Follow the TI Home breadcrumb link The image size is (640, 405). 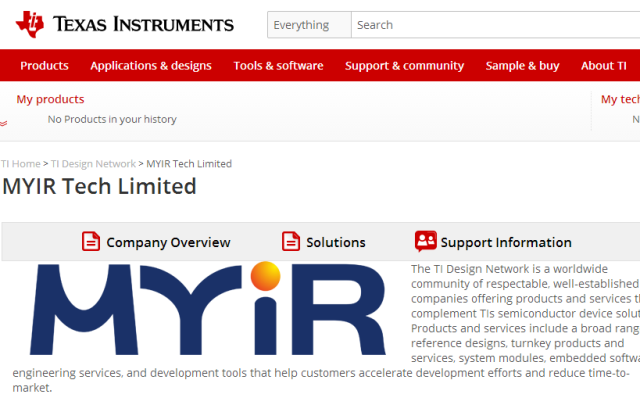[x=20, y=164]
